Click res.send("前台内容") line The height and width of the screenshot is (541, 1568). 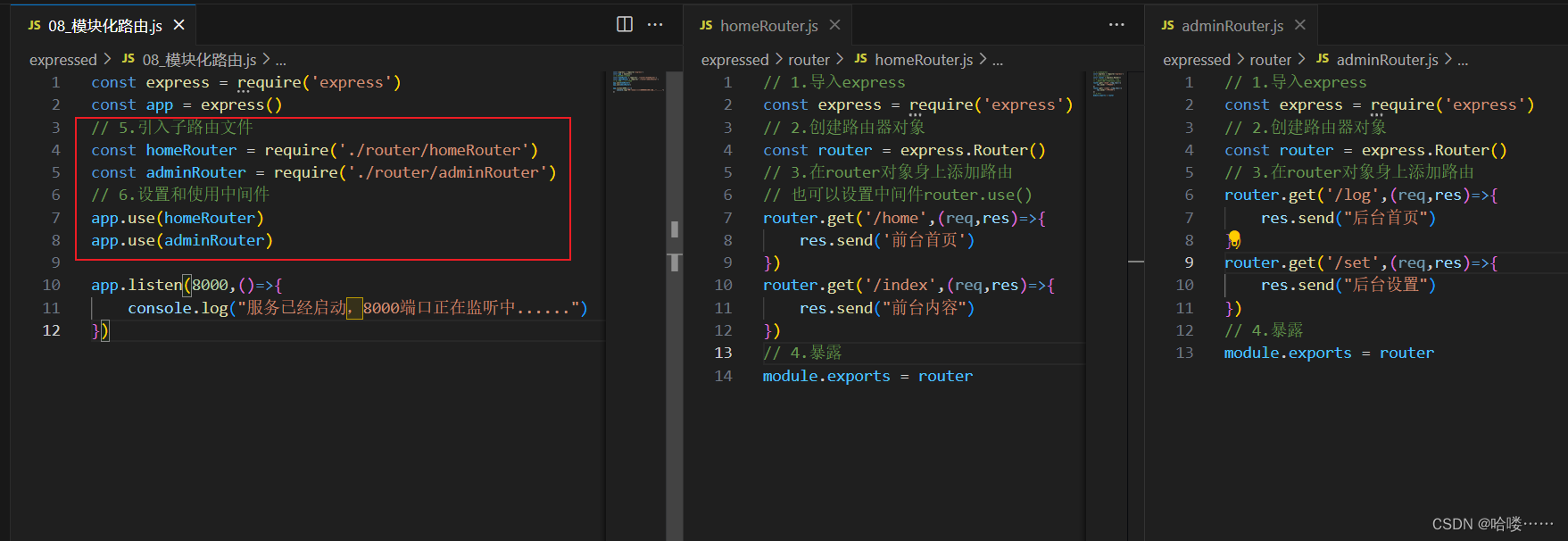[x=887, y=308]
